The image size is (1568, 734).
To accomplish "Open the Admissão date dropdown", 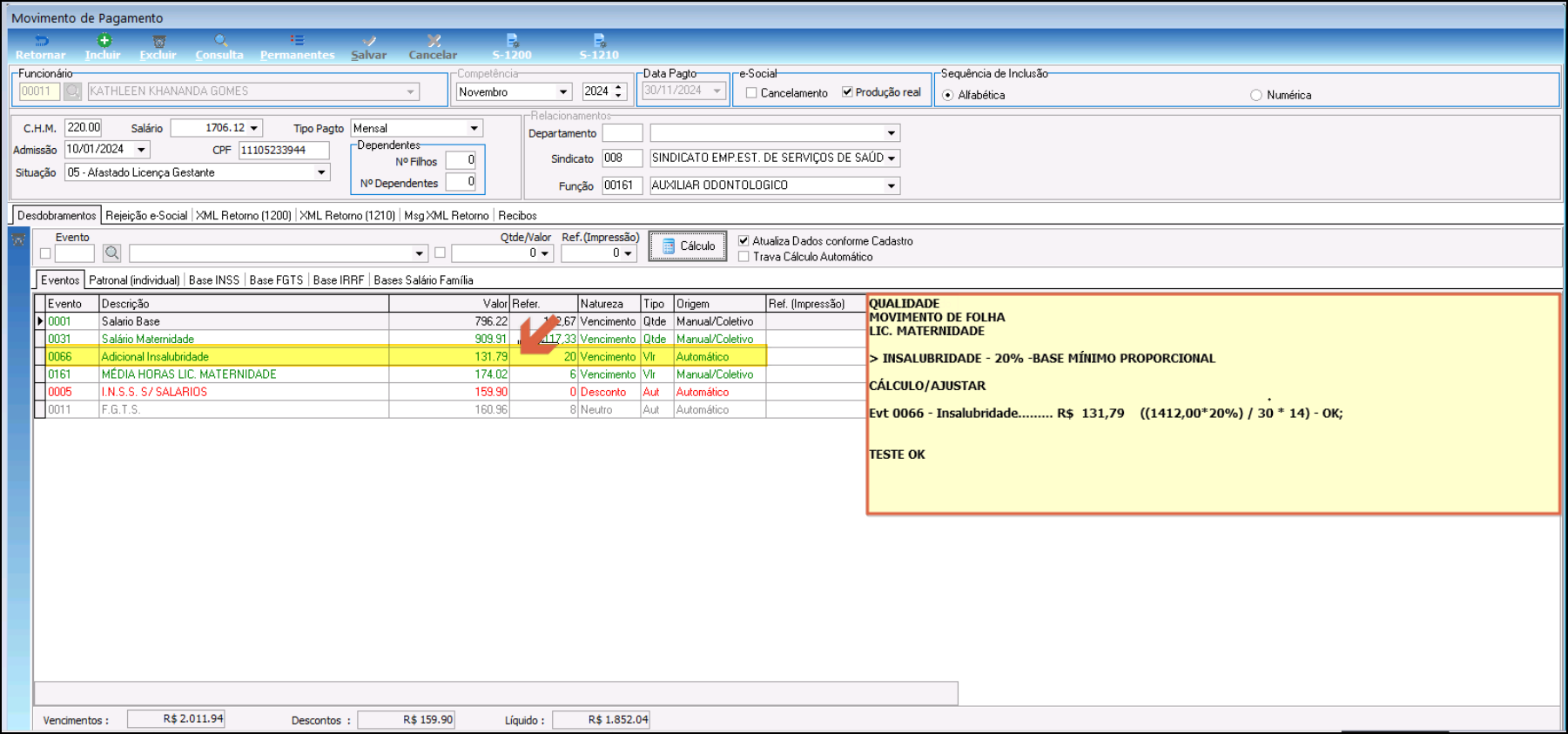I will pos(141,150).
